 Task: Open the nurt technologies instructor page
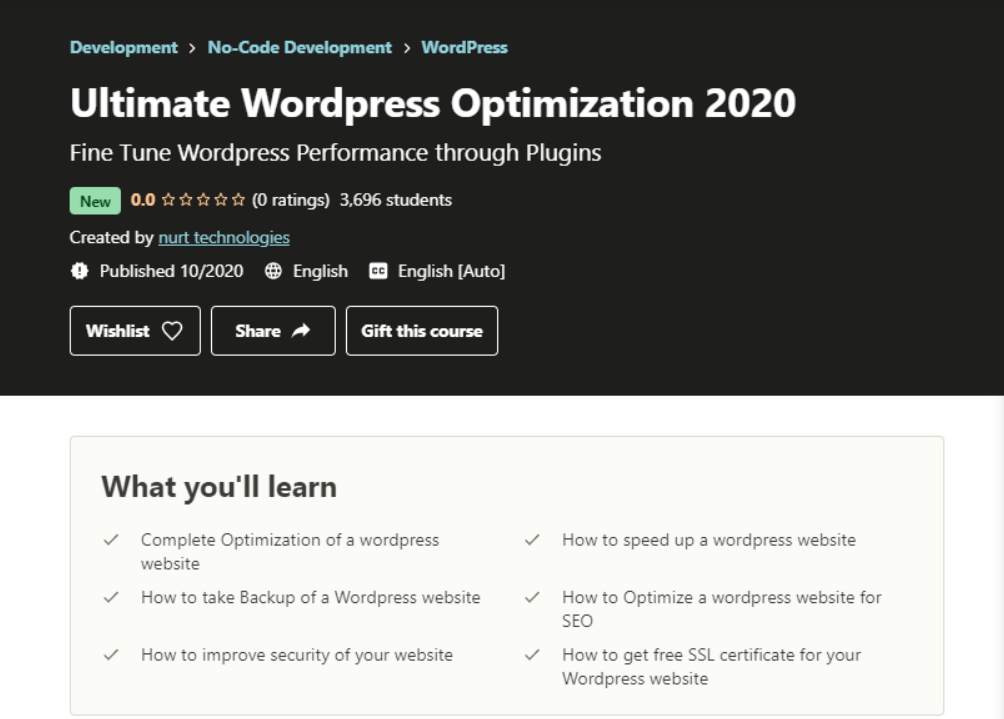click(x=223, y=238)
